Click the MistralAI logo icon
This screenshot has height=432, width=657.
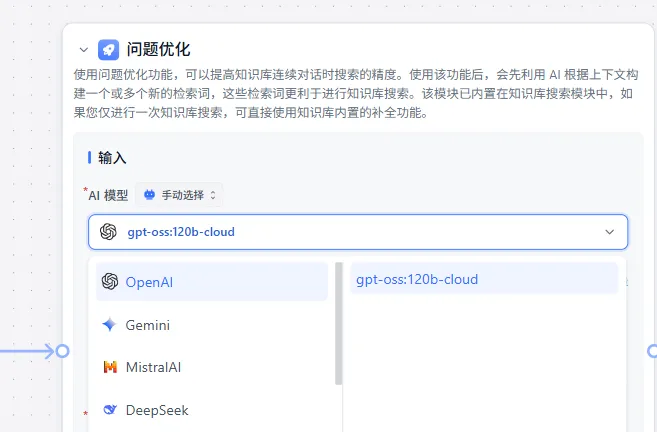110,367
